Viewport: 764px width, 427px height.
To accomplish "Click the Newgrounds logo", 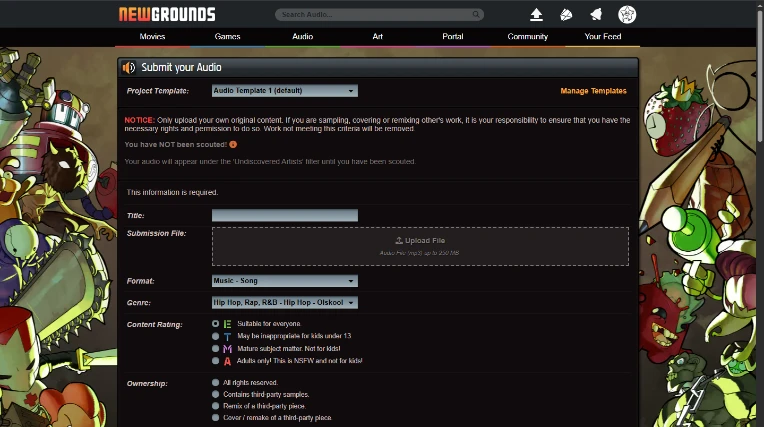I will [x=167, y=14].
